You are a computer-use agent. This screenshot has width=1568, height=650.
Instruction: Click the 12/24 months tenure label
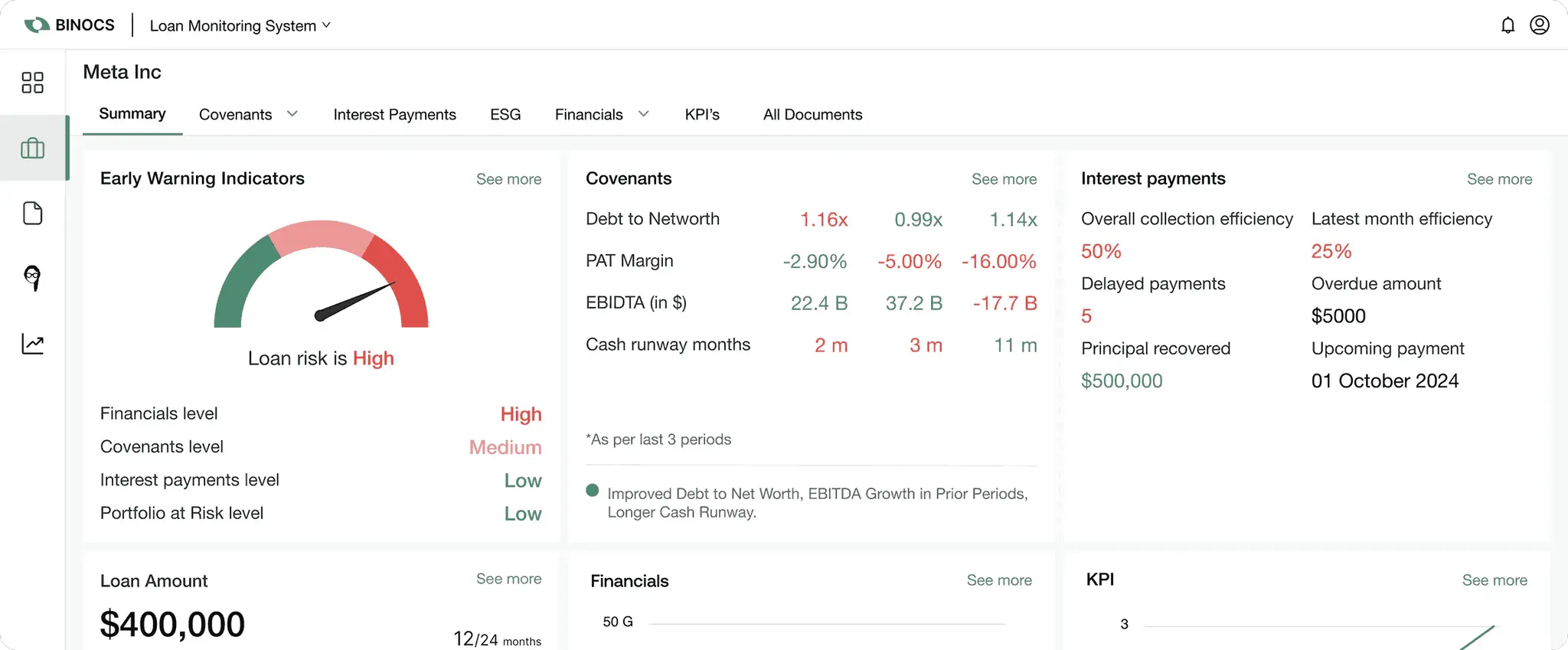497,639
